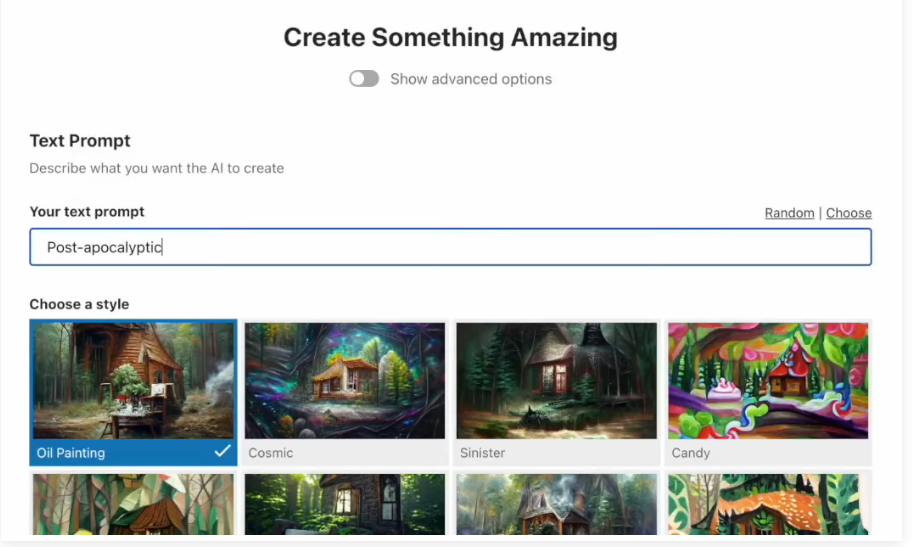Click the Random prompt link
Viewport: 917px width, 547px height.
click(789, 213)
